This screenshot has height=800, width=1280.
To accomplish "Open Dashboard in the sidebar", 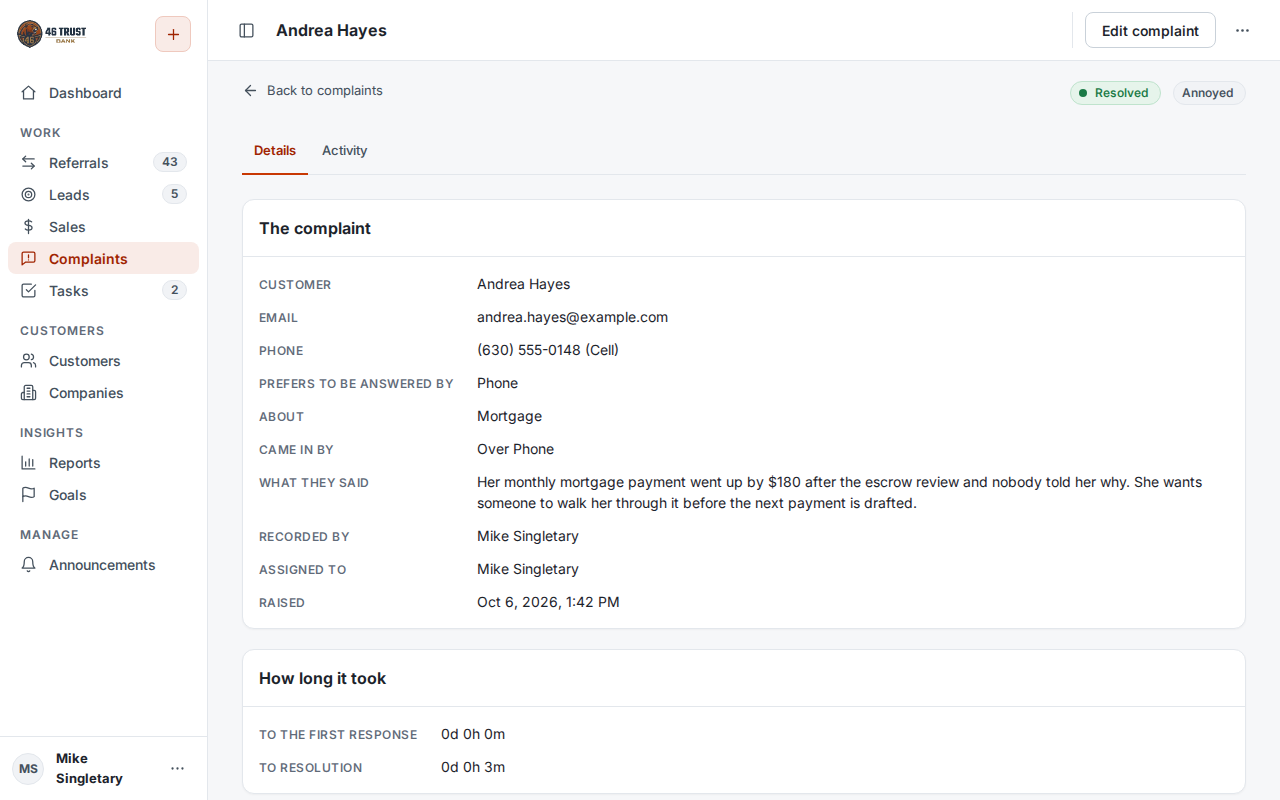I will click(x=104, y=93).
